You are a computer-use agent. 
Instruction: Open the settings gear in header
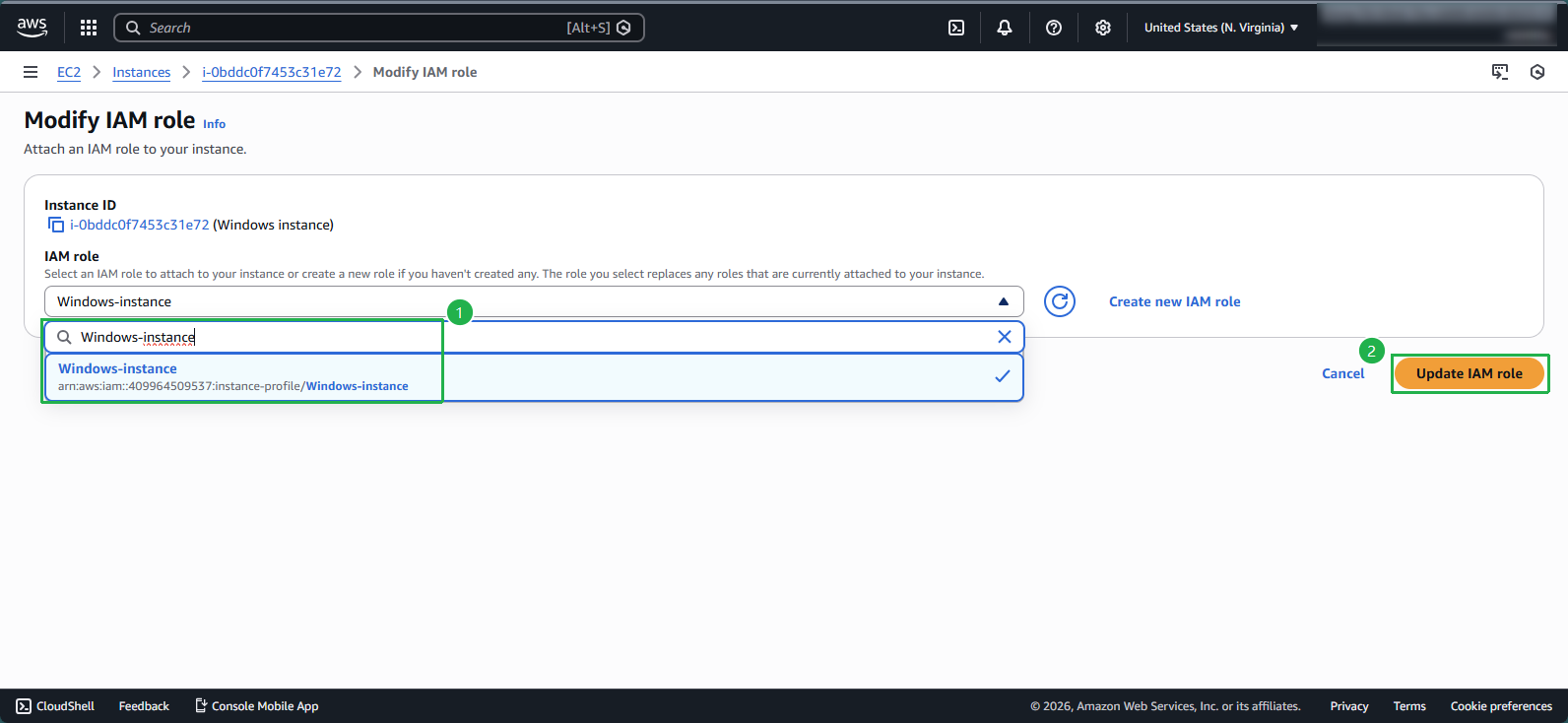(x=1103, y=28)
